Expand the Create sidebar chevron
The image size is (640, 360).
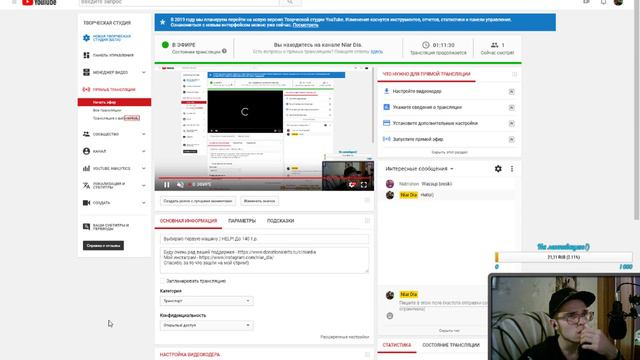click(144, 202)
